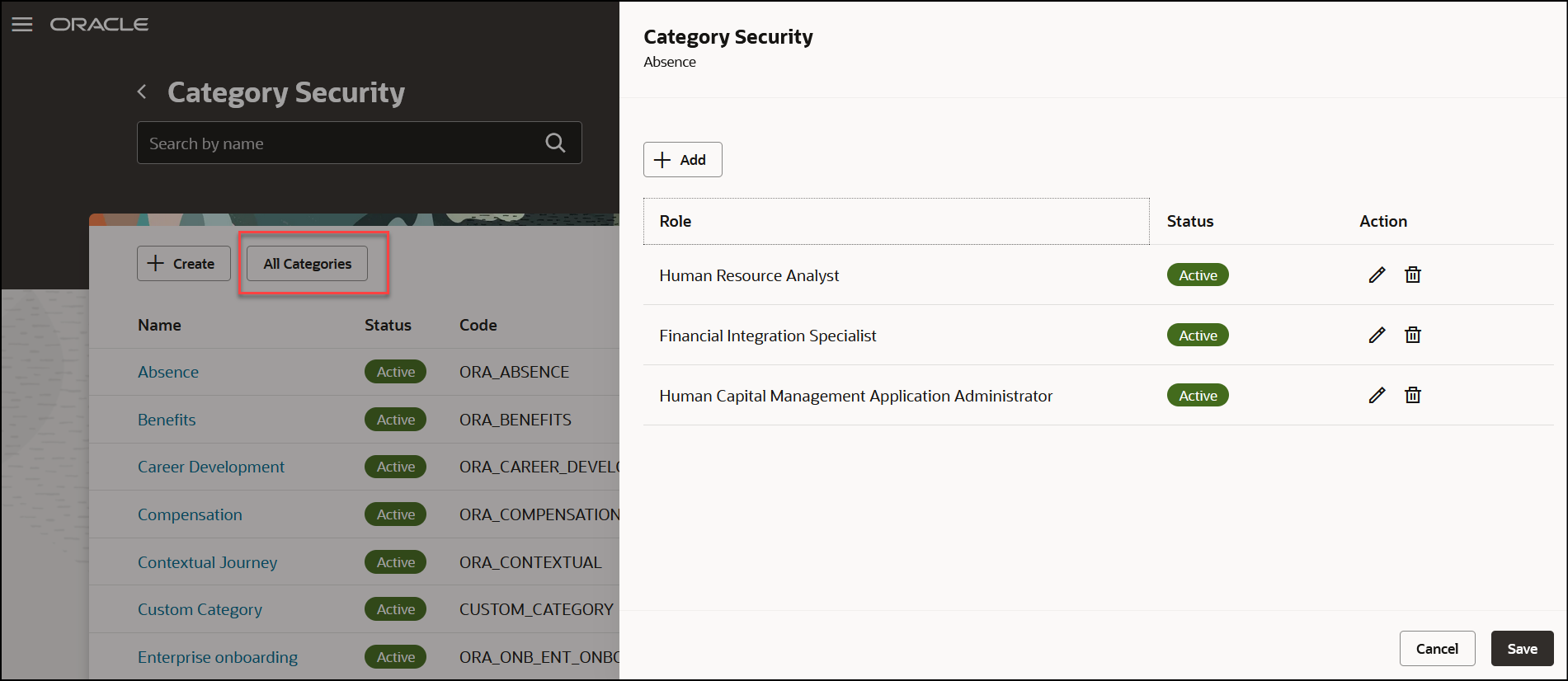The image size is (1568, 681).
Task: Open the Contextual Journey category
Action: [x=207, y=562]
